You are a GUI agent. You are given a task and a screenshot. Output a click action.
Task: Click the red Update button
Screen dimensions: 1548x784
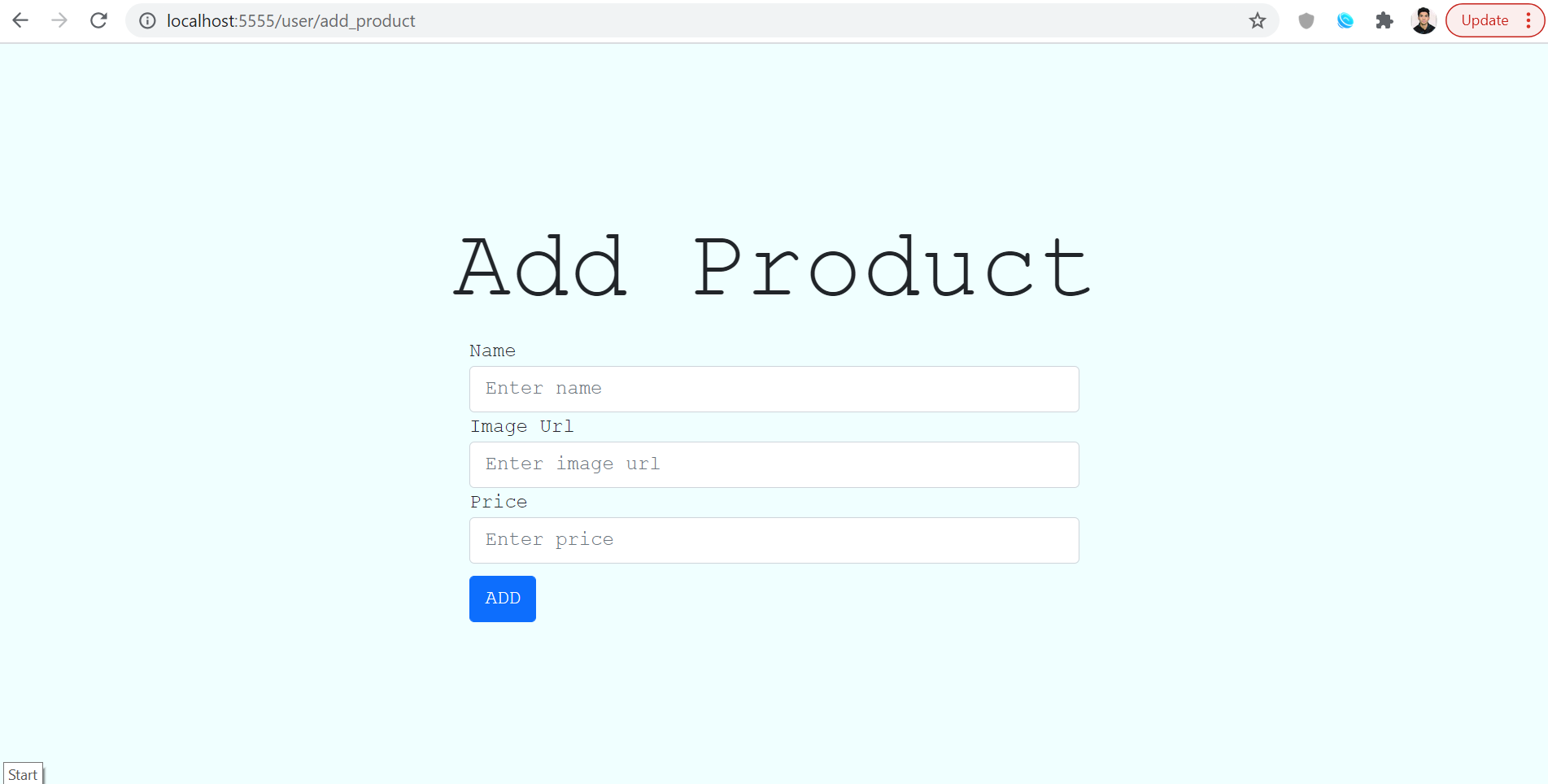(1484, 20)
